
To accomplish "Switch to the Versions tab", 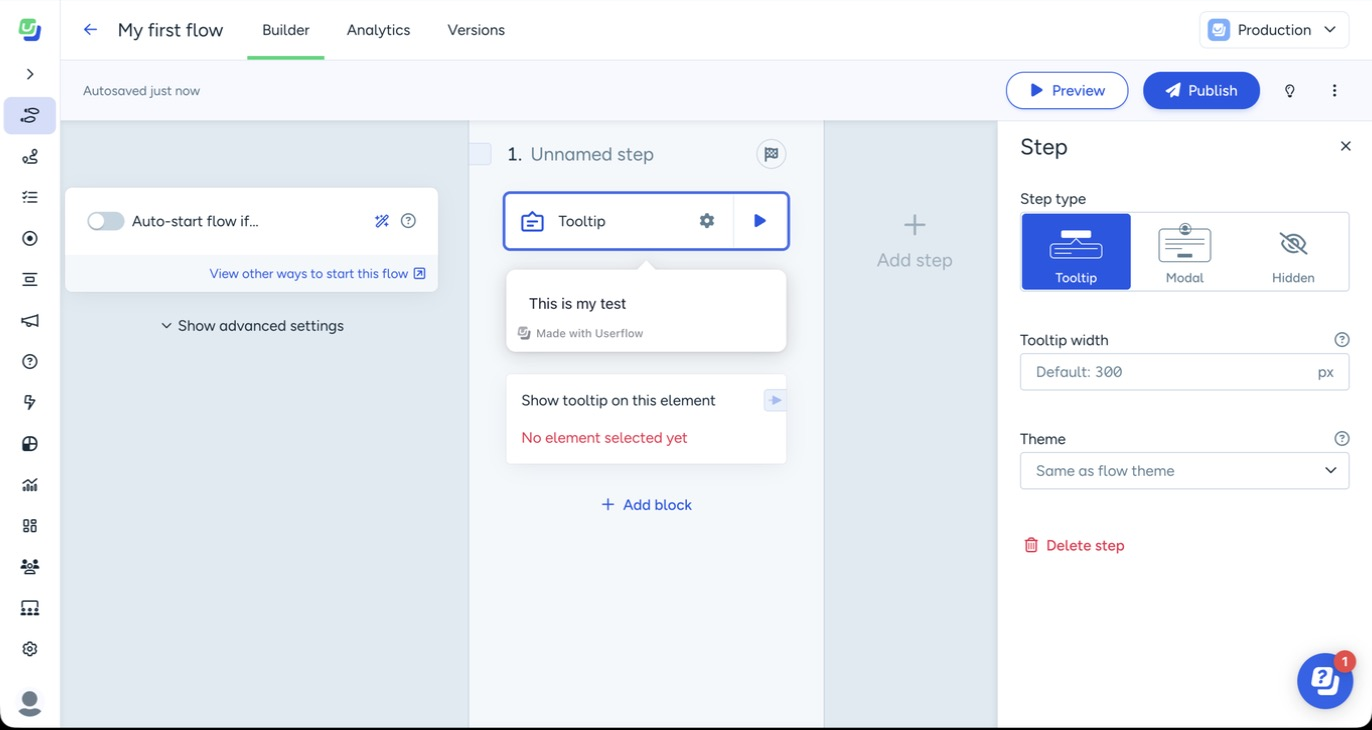I will click(476, 30).
